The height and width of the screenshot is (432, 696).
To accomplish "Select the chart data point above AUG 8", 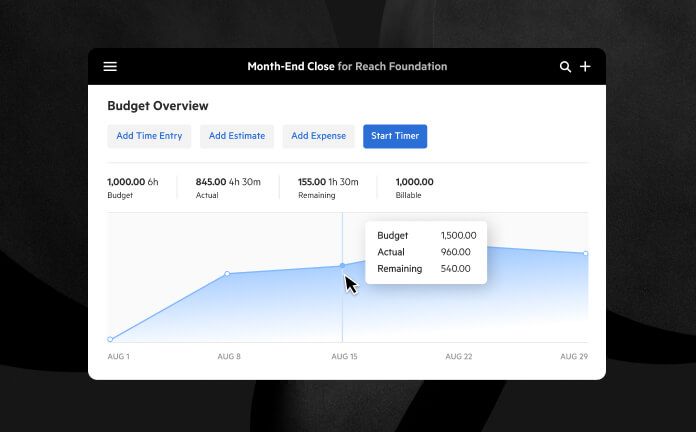I will pos(227,273).
